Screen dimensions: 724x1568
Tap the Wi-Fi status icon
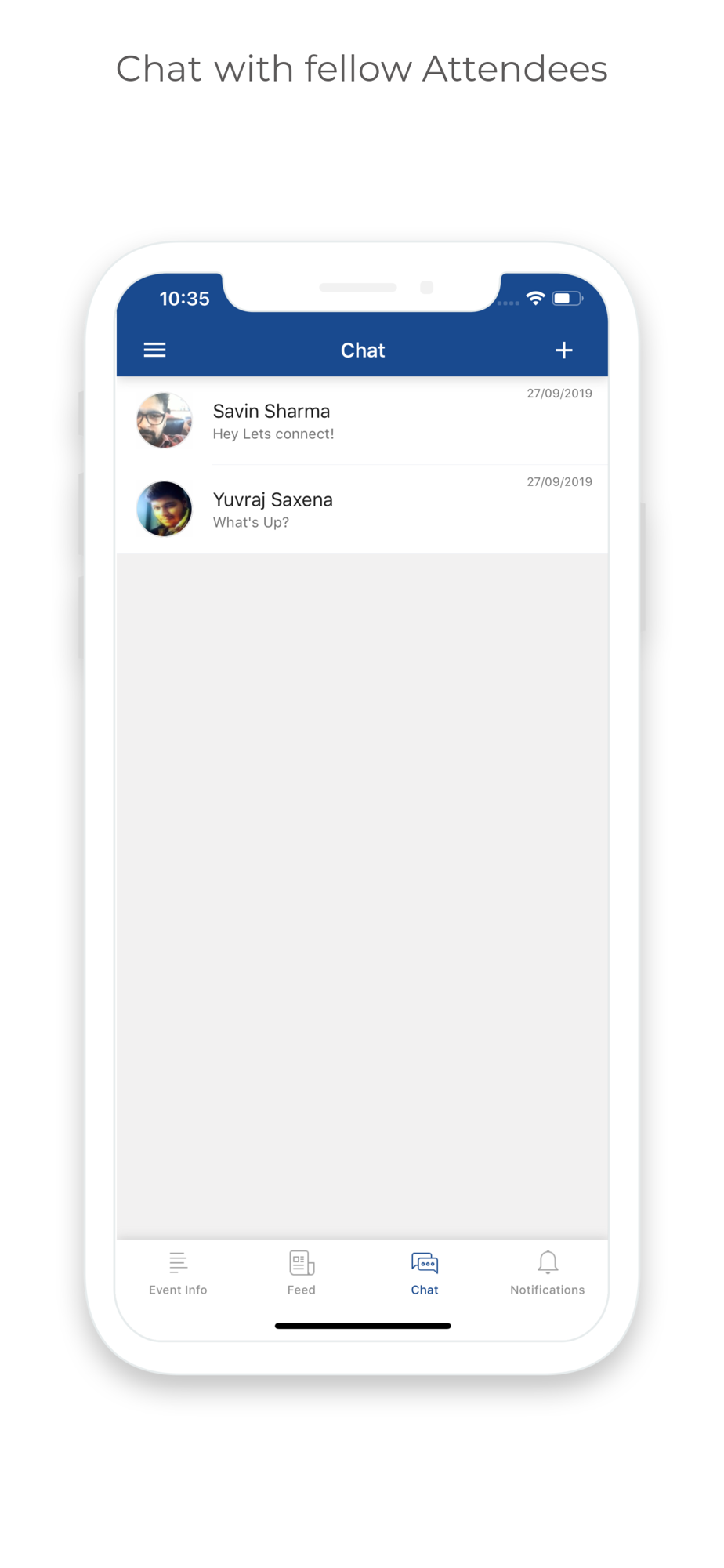click(x=535, y=298)
